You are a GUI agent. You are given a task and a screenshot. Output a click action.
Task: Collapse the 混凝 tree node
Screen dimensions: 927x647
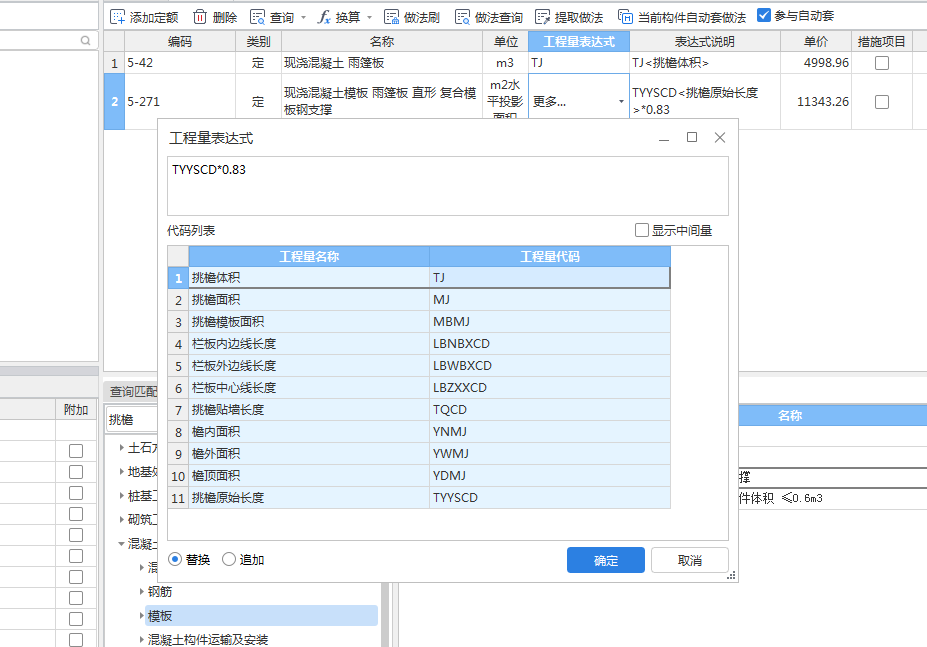pyautogui.click(x=121, y=544)
